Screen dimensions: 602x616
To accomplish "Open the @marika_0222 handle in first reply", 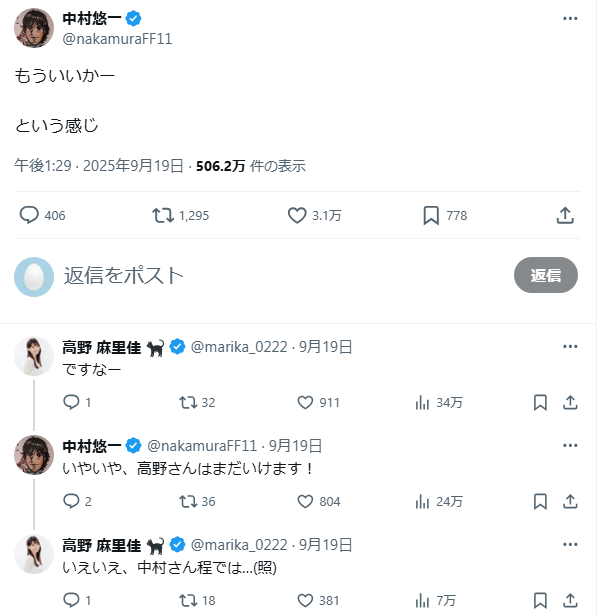I will pyautogui.click(x=237, y=347).
